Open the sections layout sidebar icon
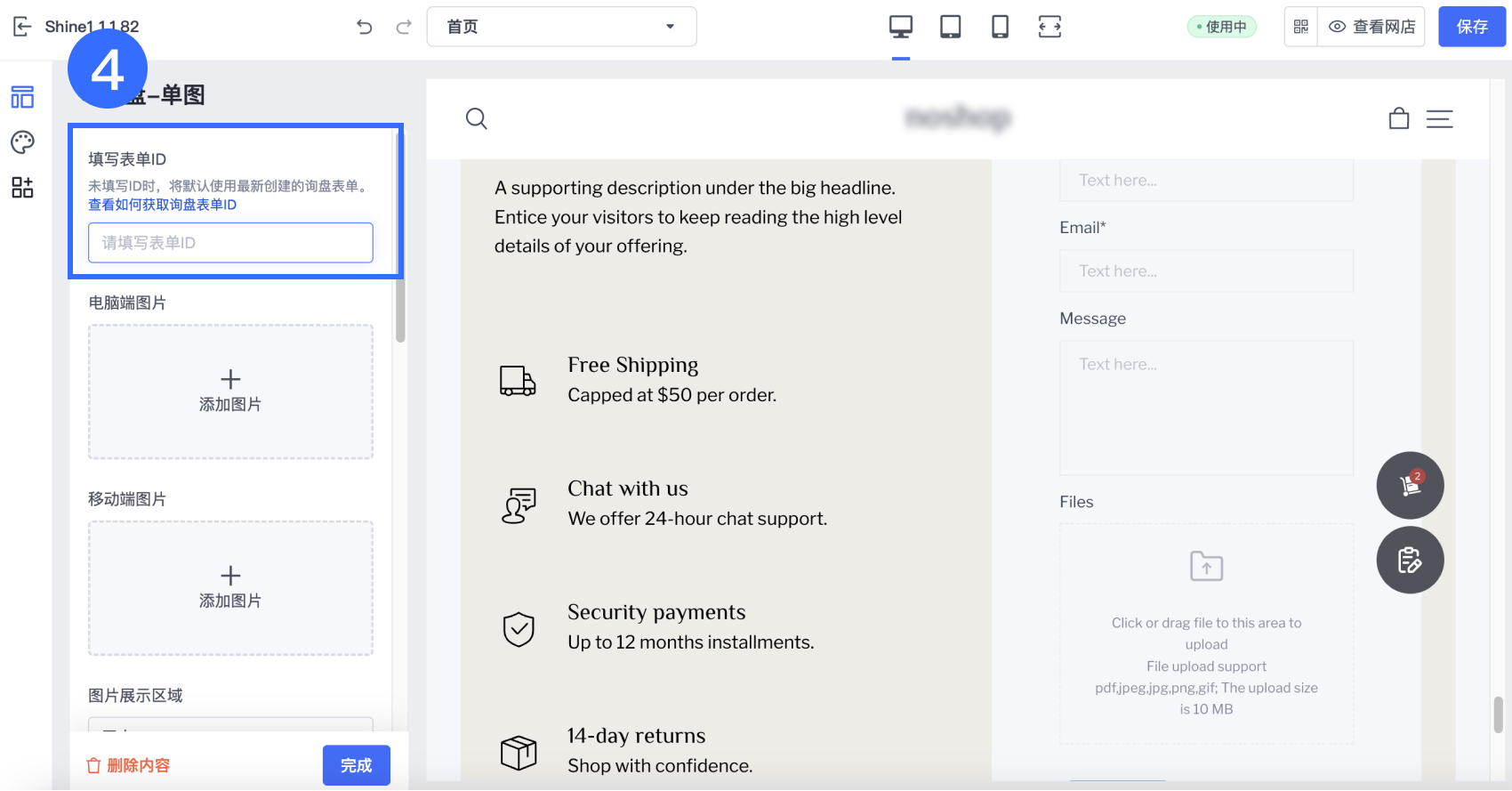Screen dimensions: 1512x791 tap(22, 97)
